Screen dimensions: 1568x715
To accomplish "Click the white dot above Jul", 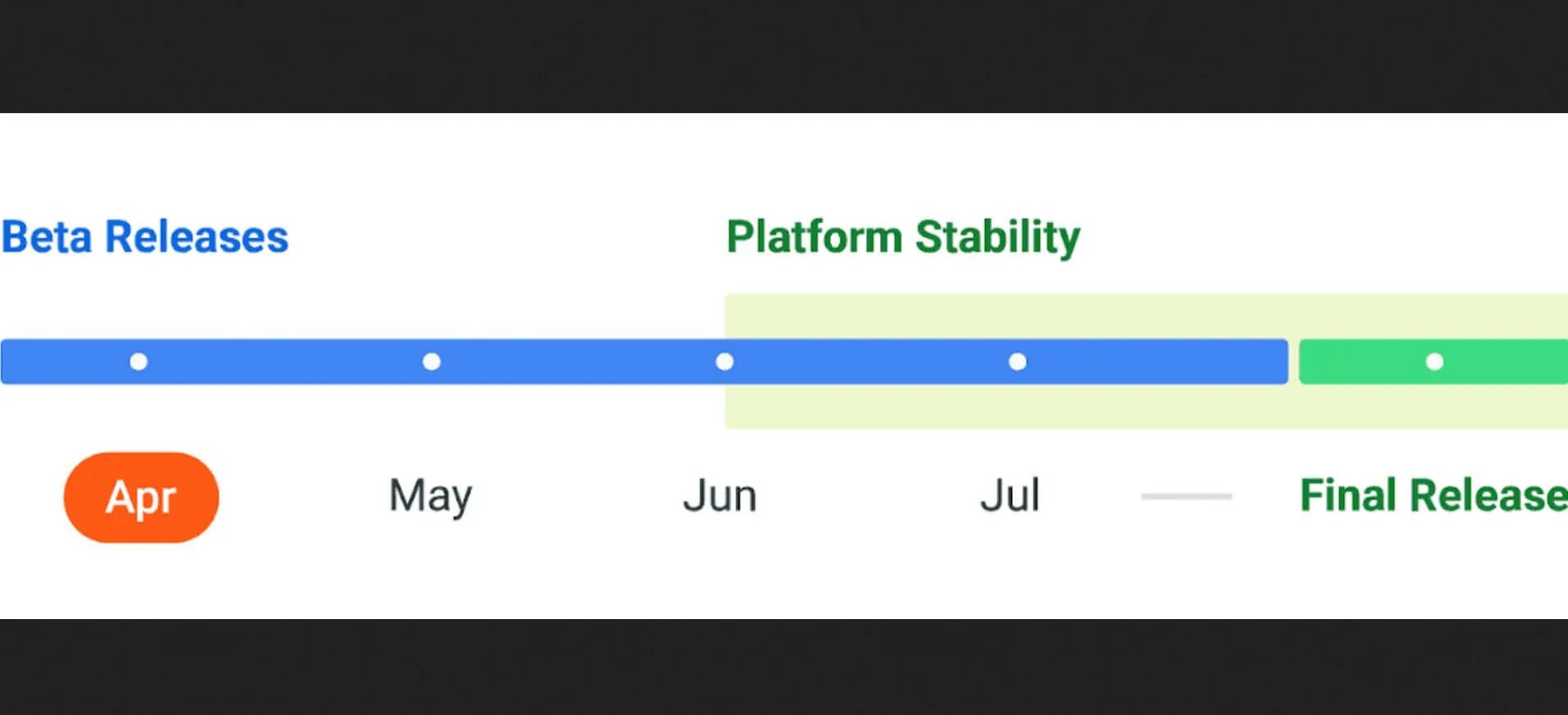I will point(1017,362).
